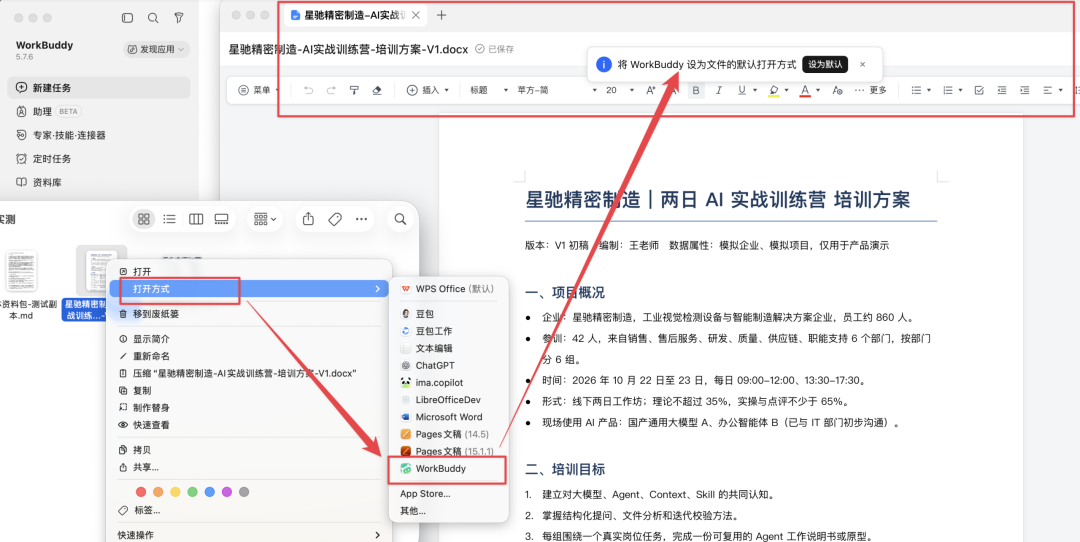Select the format painter tool

(354, 90)
